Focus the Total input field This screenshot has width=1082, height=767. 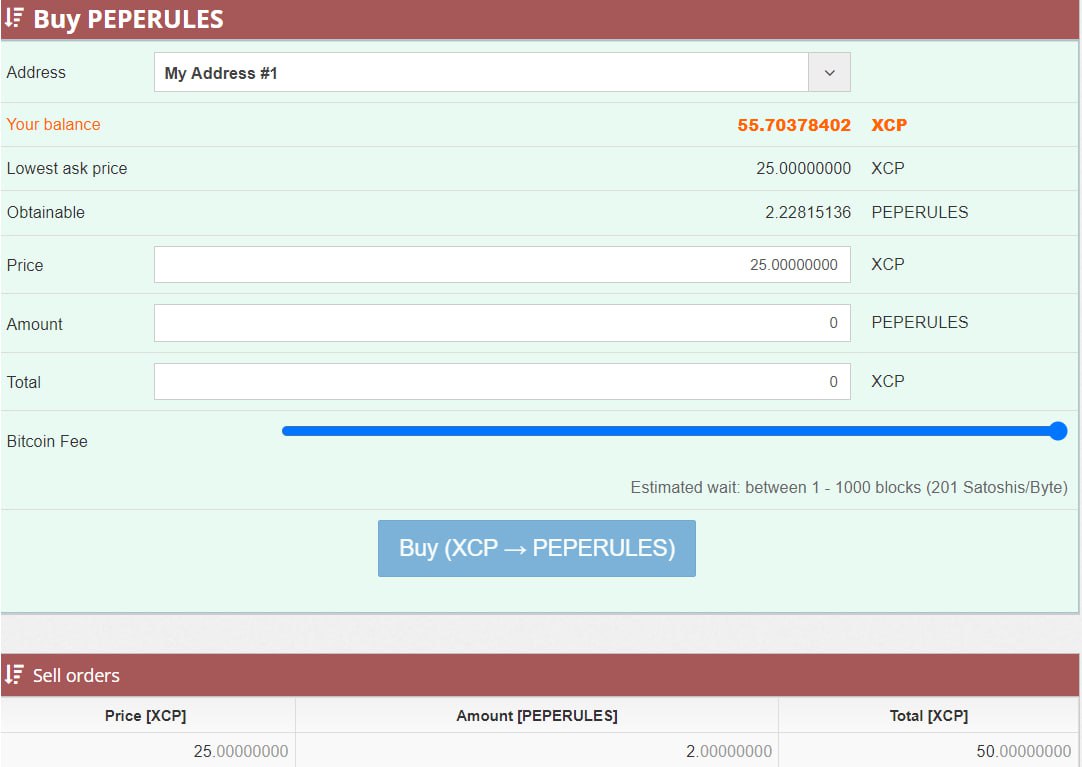tap(502, 381)
